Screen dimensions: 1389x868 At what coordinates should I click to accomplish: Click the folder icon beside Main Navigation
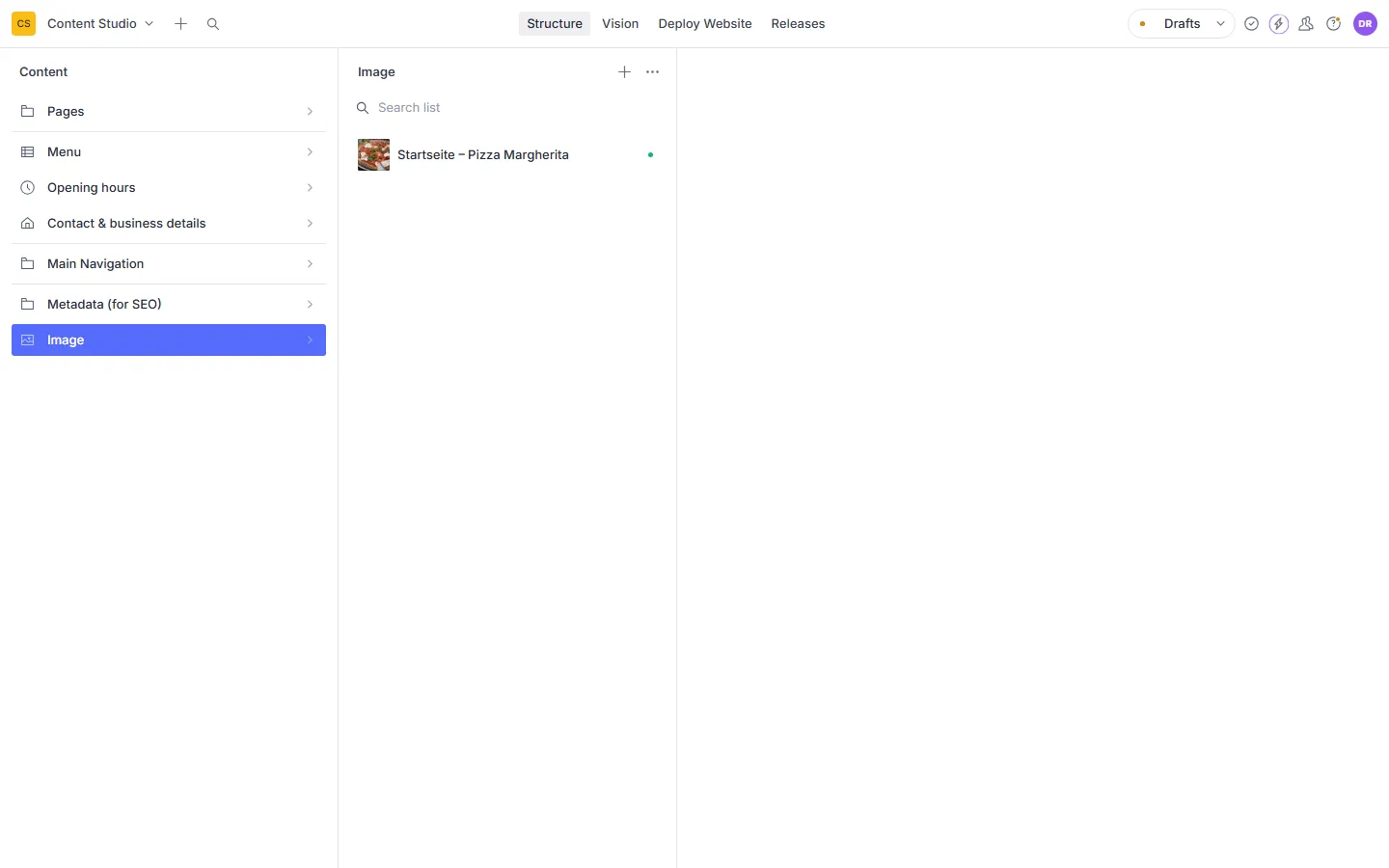[28, 263]
